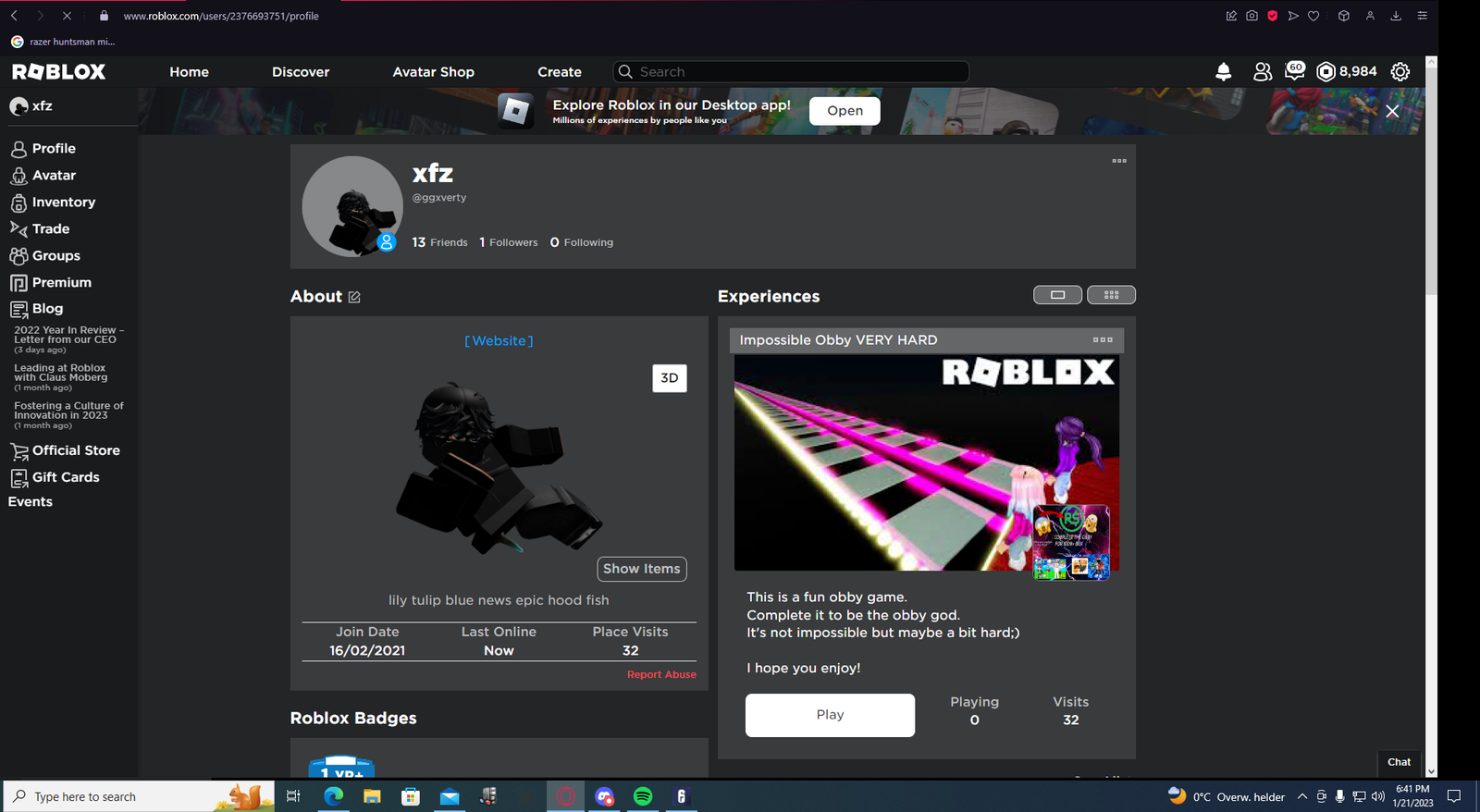Open the Opera ad blocker shield
The width and height of the screenshot is (1480, 812).
point(1273,16)
